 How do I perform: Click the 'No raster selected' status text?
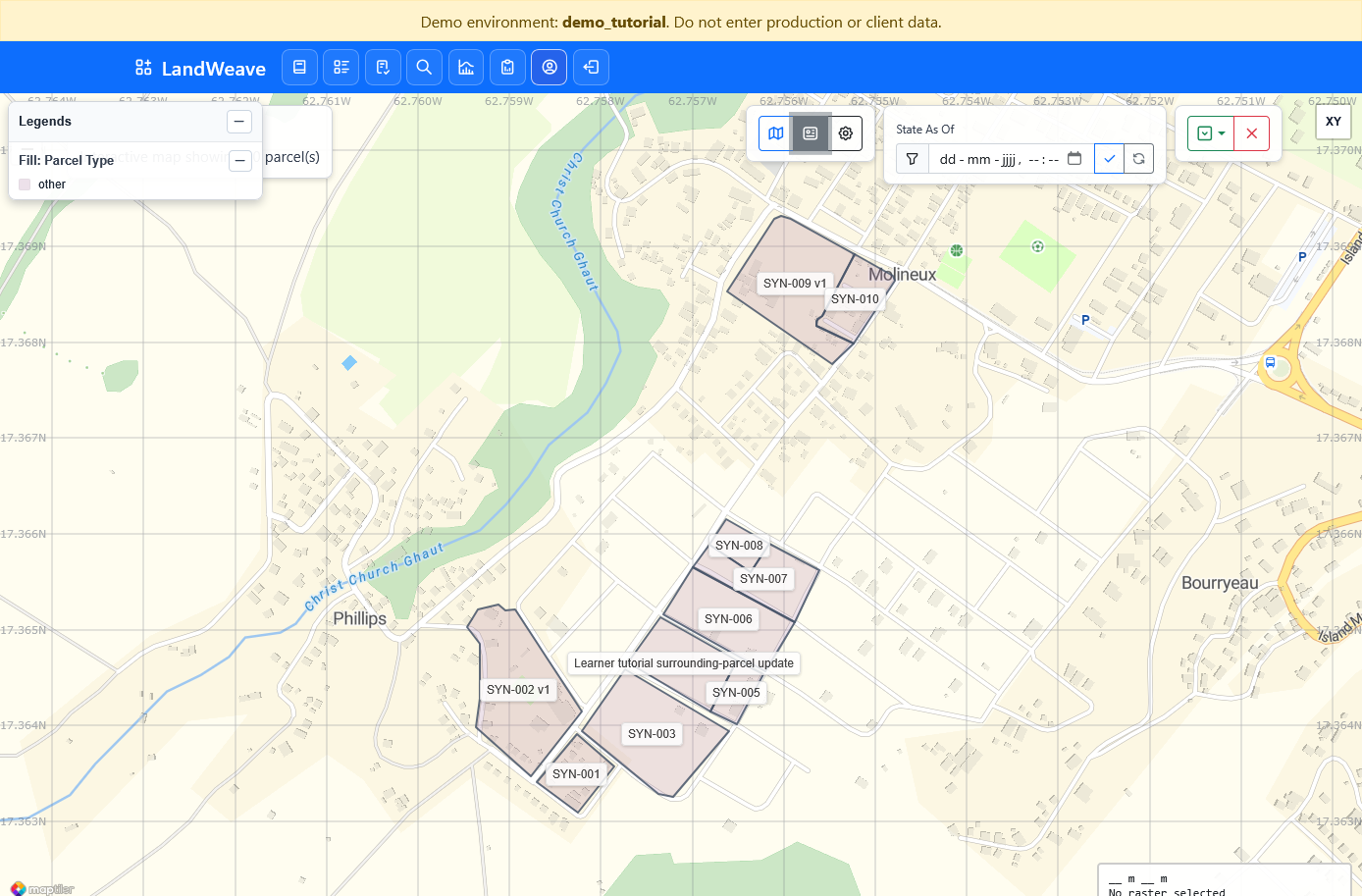pos(1167,891)
